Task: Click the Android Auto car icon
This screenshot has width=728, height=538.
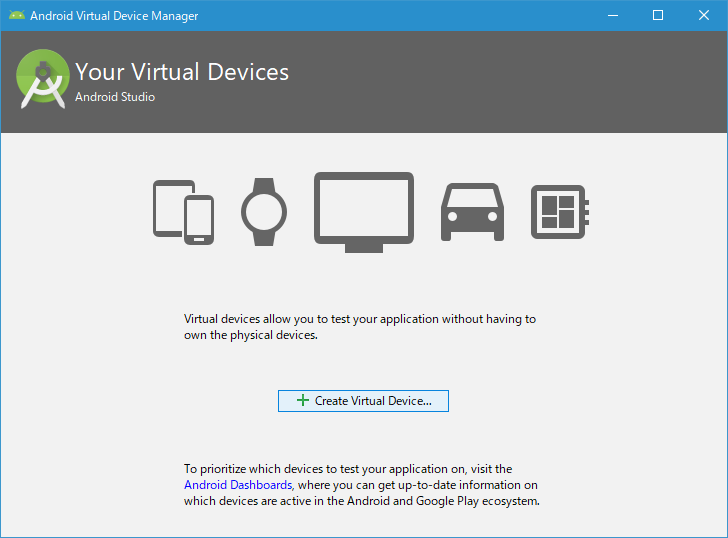Action: click(472, 212)
